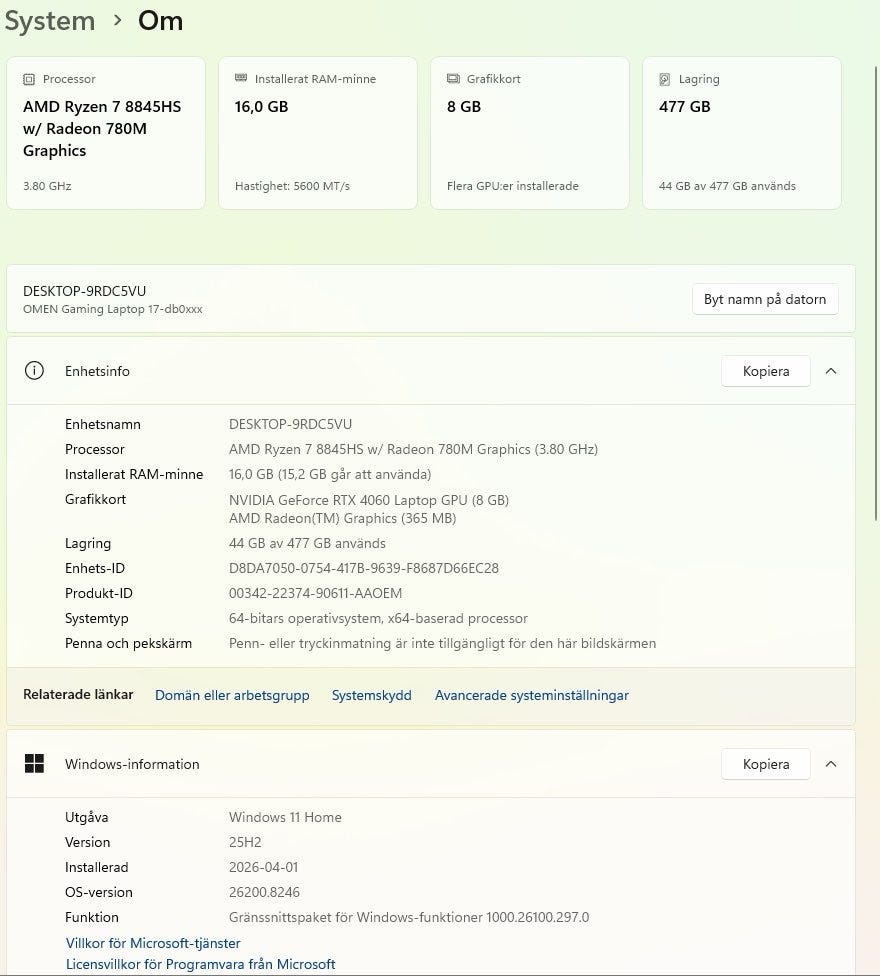Collapse the Enhetsinfo section chevron
The image size is (880, 976).
point(831,371)
